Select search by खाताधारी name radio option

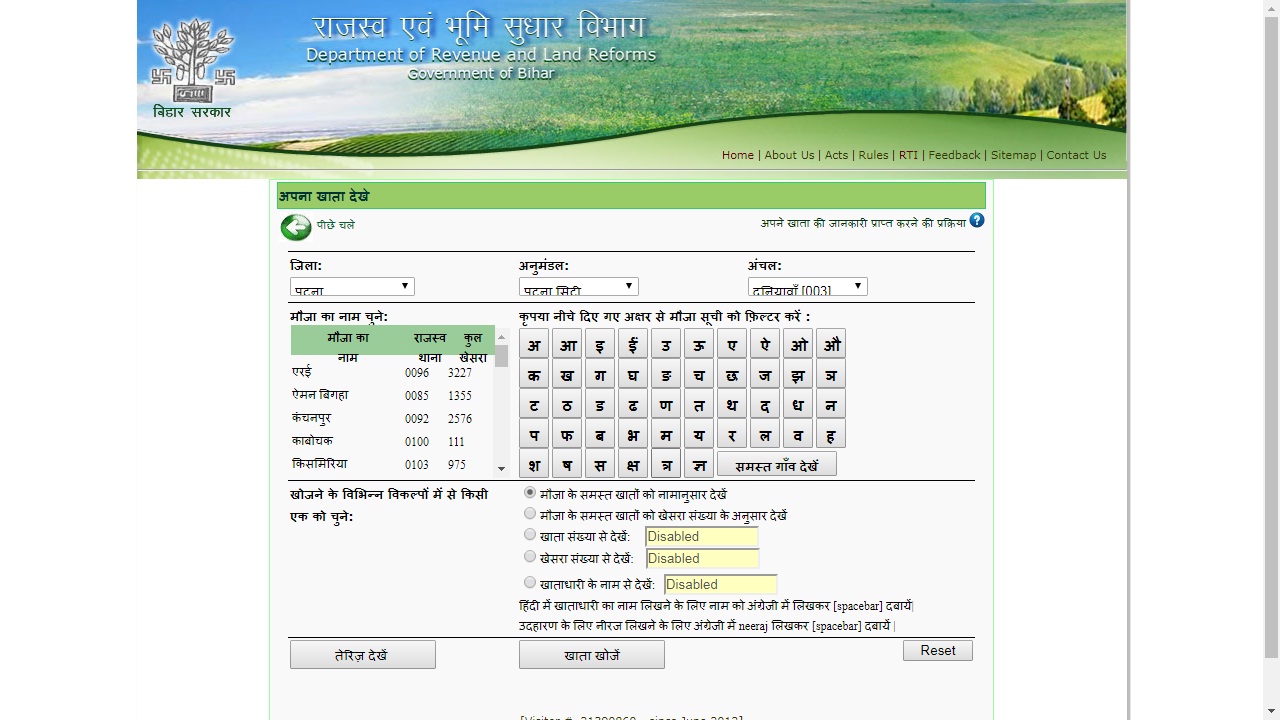coord(530,582)
